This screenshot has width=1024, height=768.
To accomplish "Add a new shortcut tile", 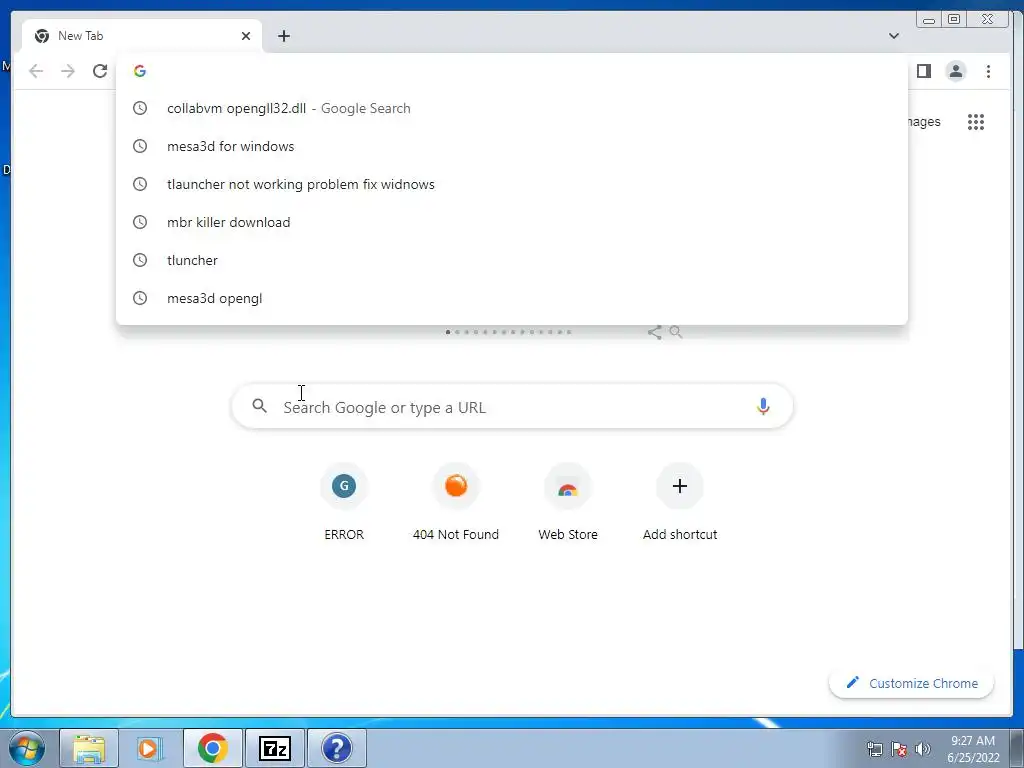I will pyautogui.click(x=680, y=502).
